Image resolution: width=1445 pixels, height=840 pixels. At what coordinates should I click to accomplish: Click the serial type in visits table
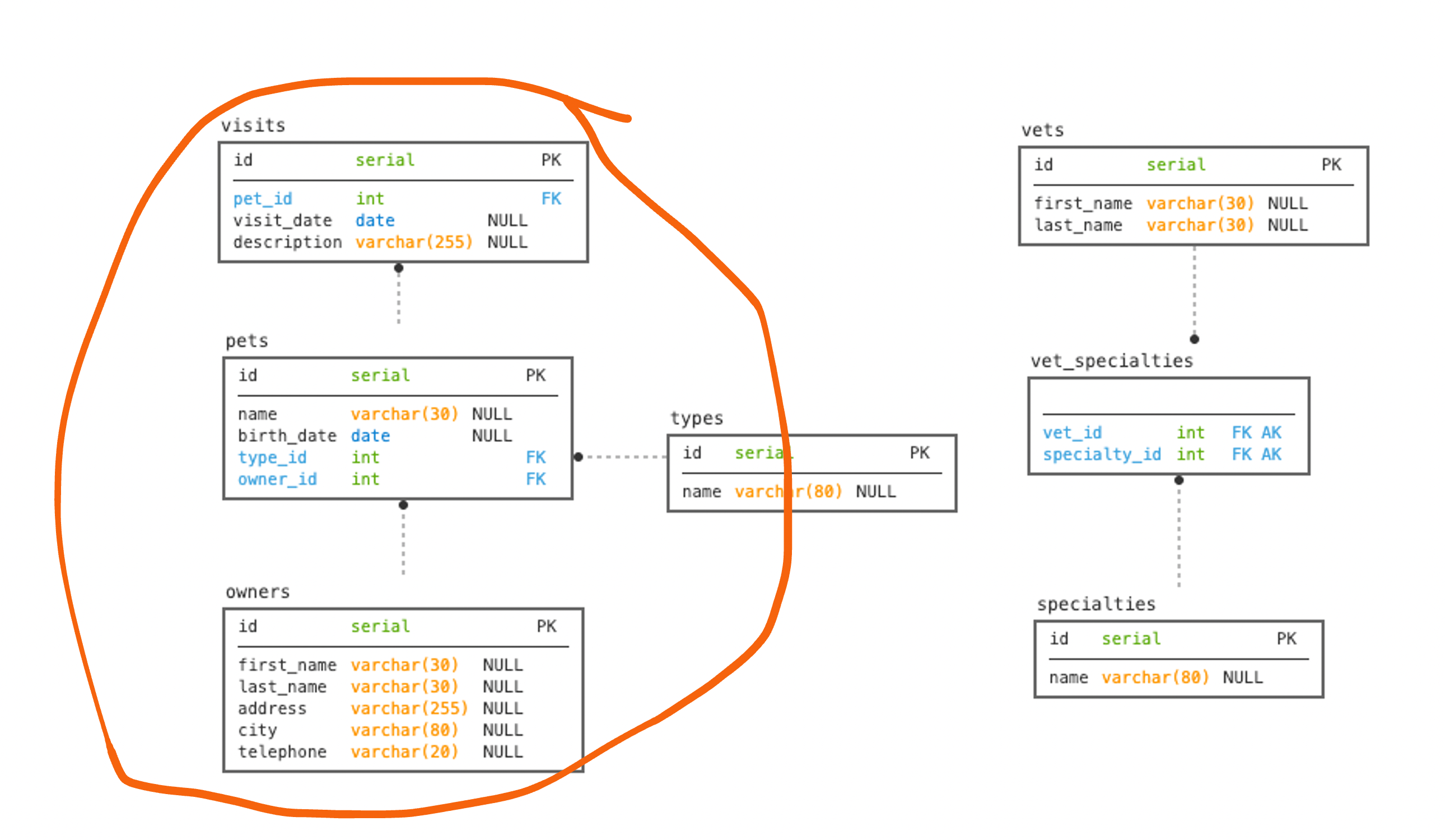(x=385, y=161)
